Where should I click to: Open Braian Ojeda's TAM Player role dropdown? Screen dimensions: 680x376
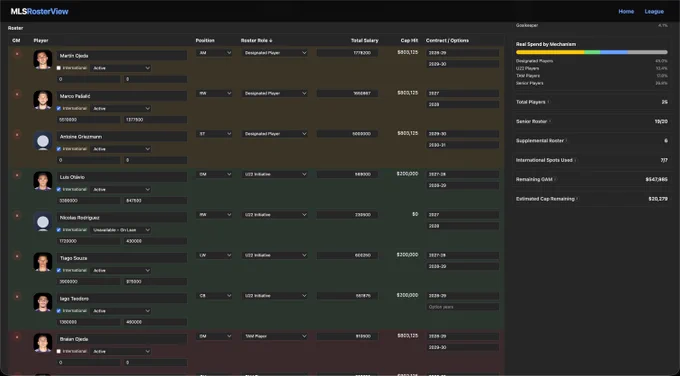275,336
